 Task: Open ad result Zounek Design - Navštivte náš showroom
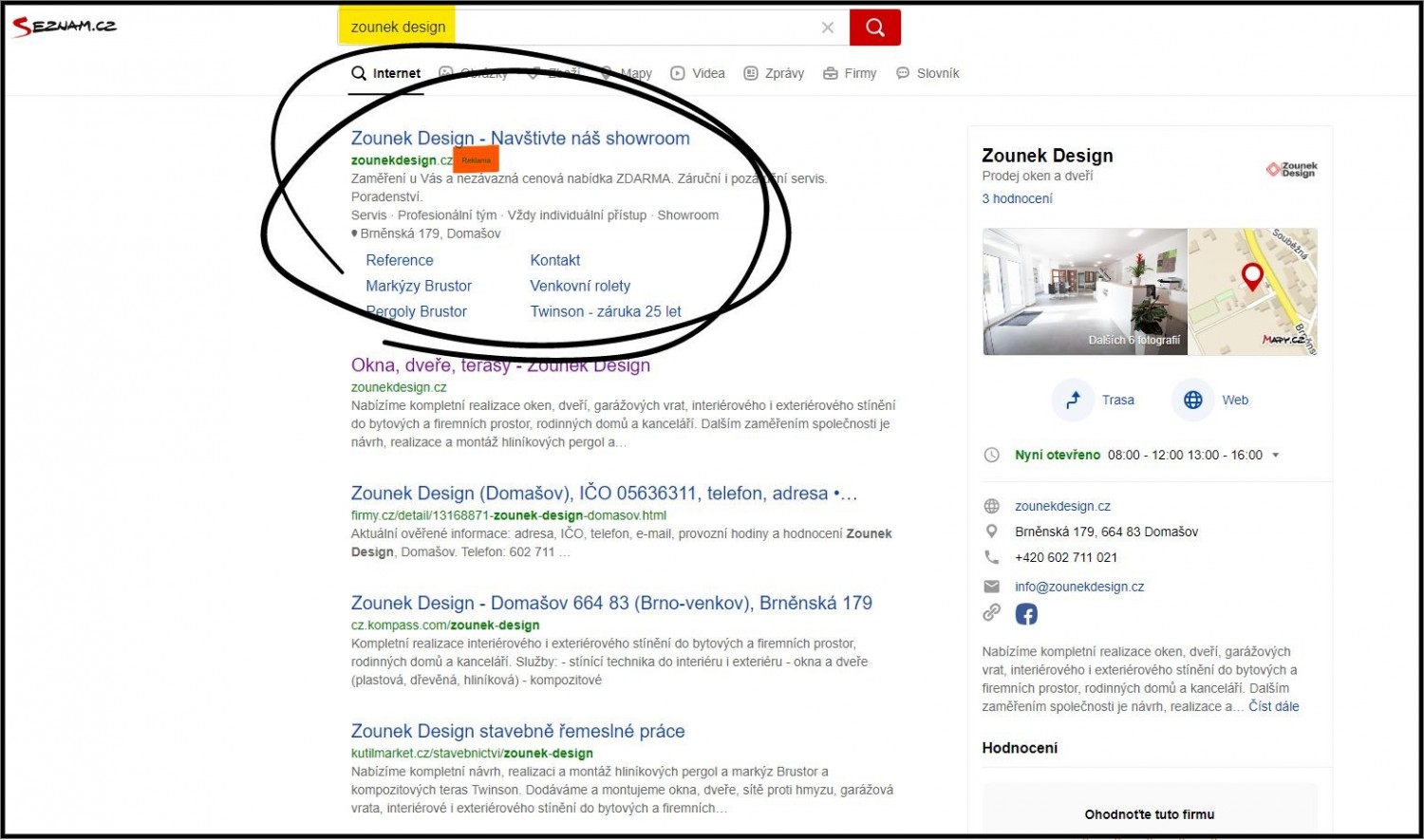(520, 139)
